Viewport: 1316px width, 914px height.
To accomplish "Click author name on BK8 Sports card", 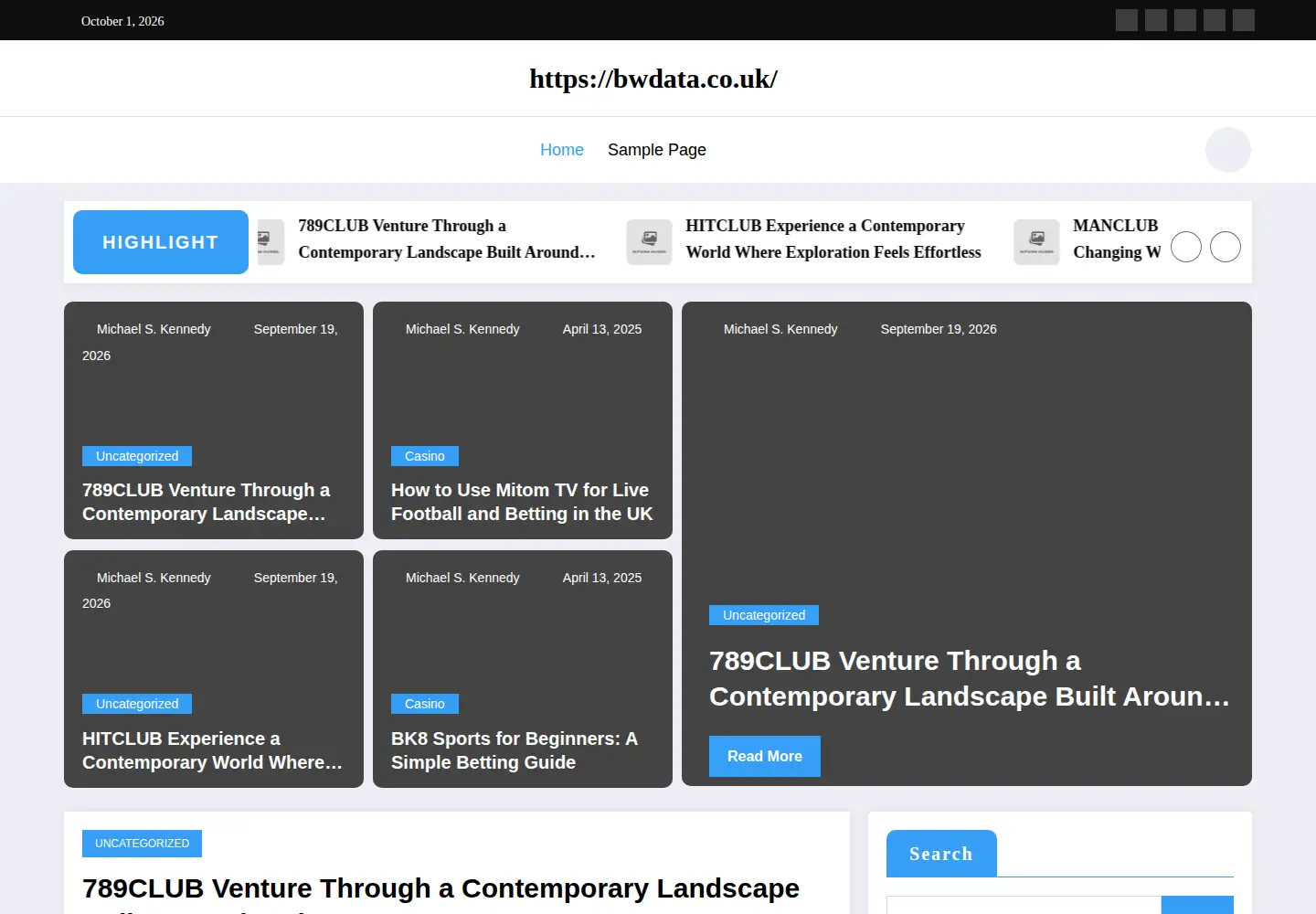I will tap(462, 578).
